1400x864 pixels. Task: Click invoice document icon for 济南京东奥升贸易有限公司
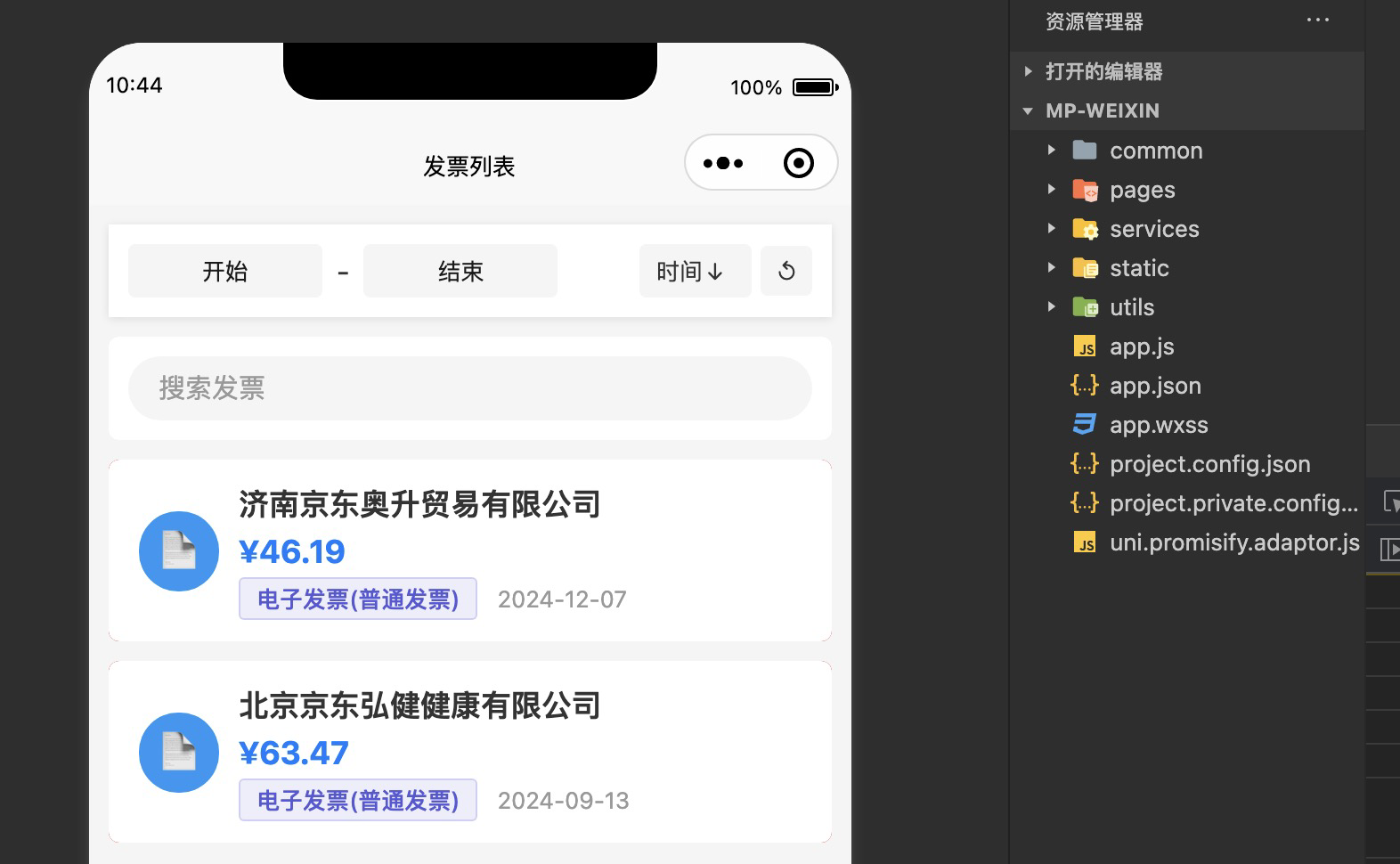pyautogui.click(x=179, y=551)
